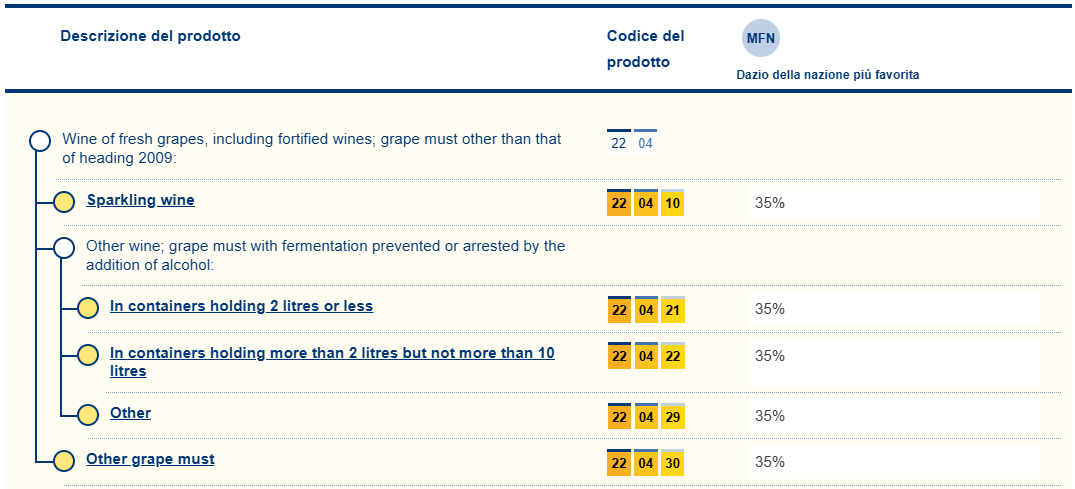The height and width of the screenshot is (489, 1075).
Task: Click code block 10 in Sparkling wine row
Action: pyautogui.click(x=673, y=203)
